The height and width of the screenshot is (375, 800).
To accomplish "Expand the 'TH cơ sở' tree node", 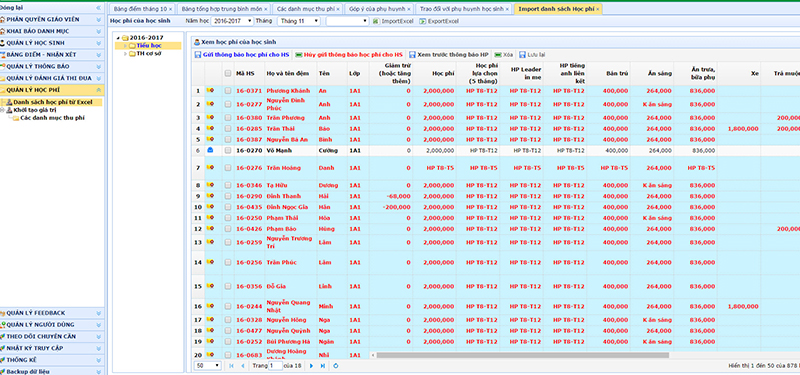I will 126,54.
